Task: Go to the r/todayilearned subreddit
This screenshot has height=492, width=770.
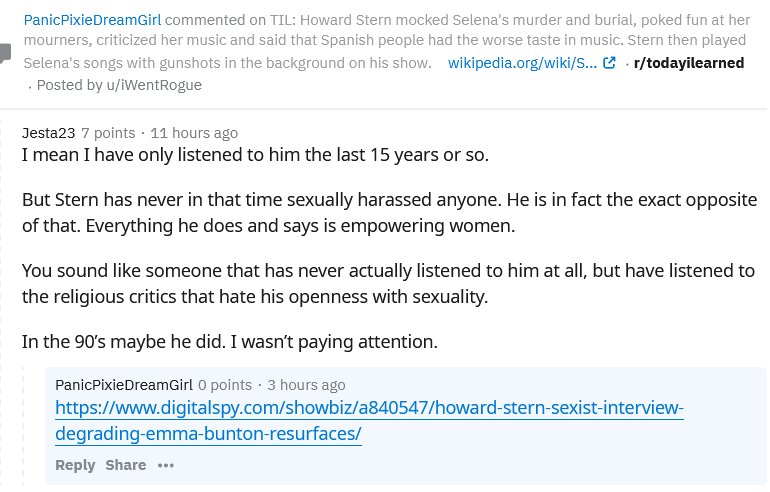Action: click(689, 63)
